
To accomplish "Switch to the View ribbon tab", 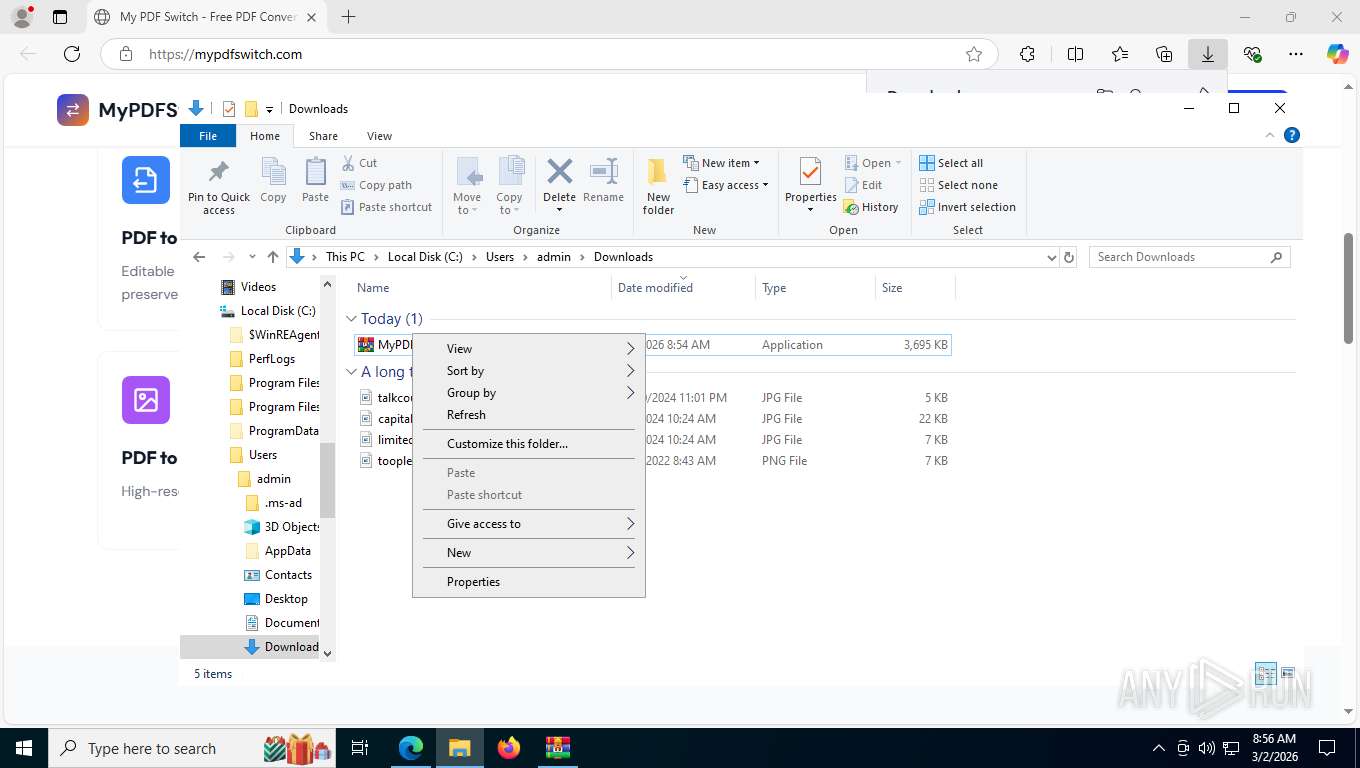I will 379,136.
